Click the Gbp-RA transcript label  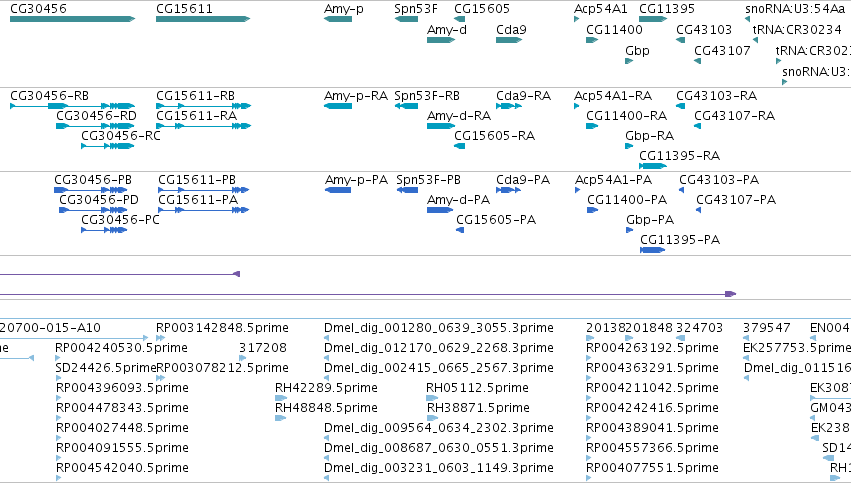650,136
